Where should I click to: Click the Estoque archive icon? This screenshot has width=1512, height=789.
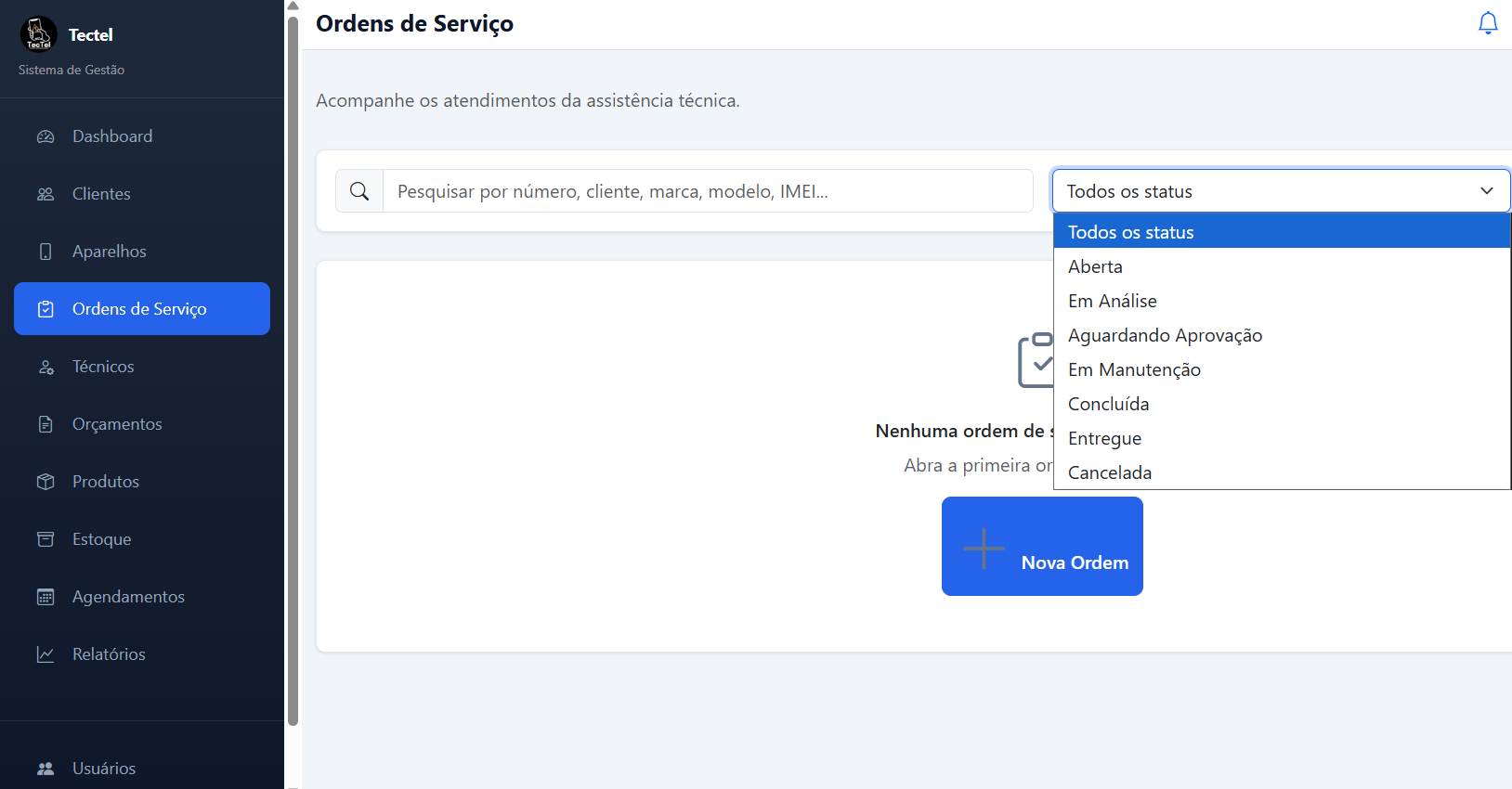point(46,539)
